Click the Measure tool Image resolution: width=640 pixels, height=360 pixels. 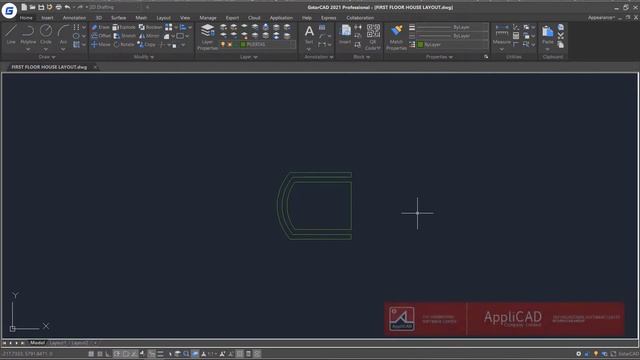(x=502, y=34)
